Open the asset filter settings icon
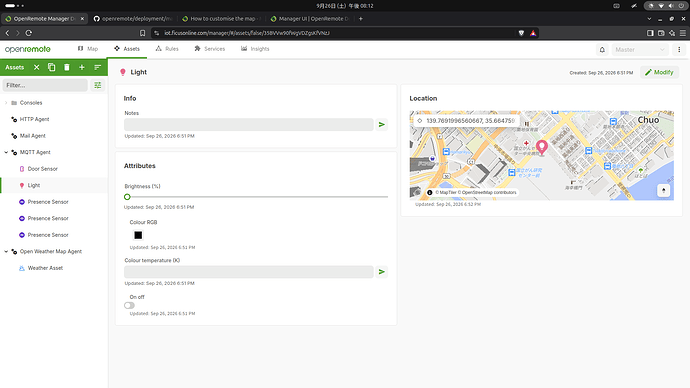 pyautogui.click(x=98, y=85)
